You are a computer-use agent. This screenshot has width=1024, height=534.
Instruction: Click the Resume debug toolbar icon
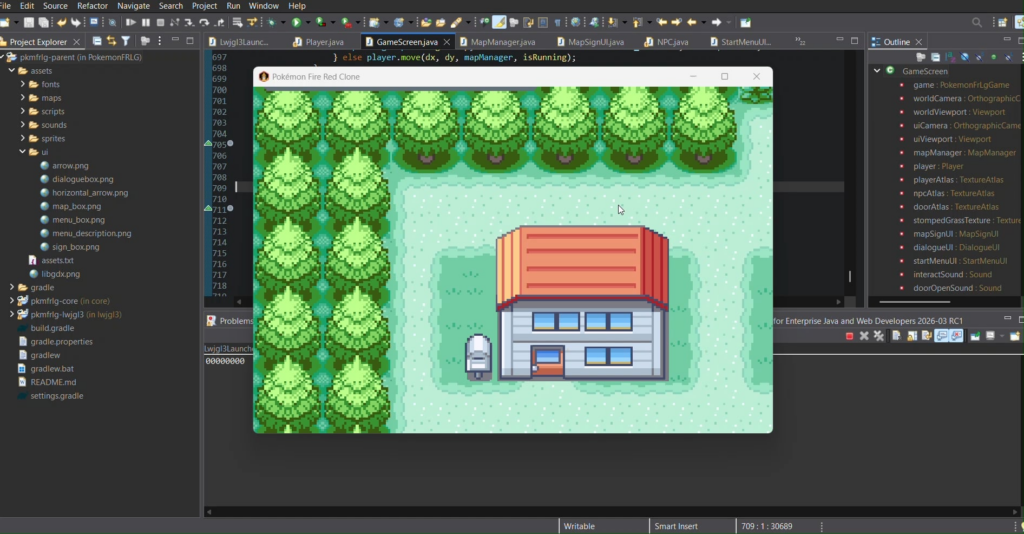click(131, 23)
